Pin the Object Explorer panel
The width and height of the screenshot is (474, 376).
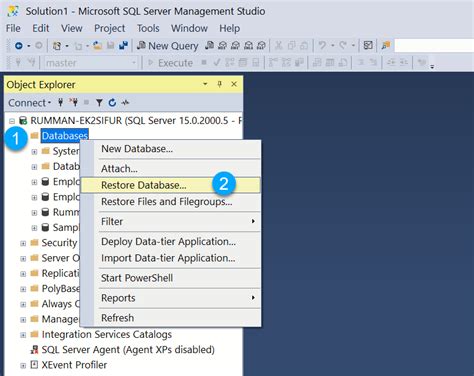coord(219,84)
